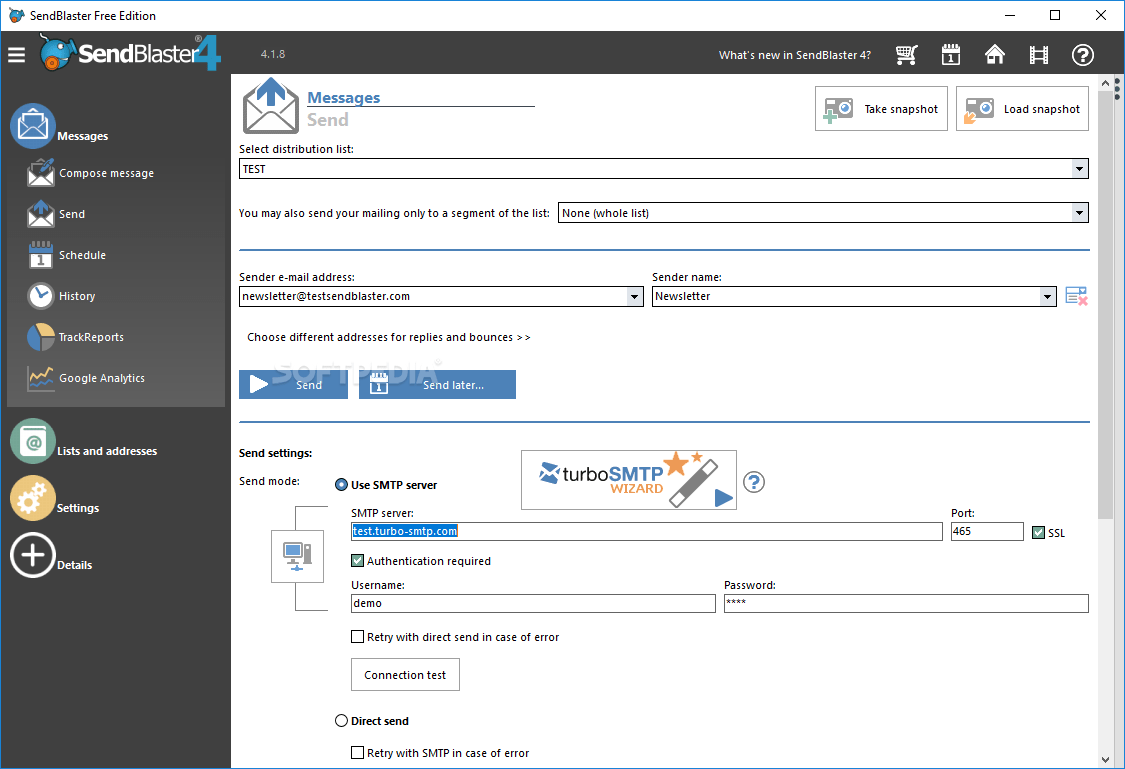
Task: Clear sender name history with the red X icon
Action: [1076, 295]
